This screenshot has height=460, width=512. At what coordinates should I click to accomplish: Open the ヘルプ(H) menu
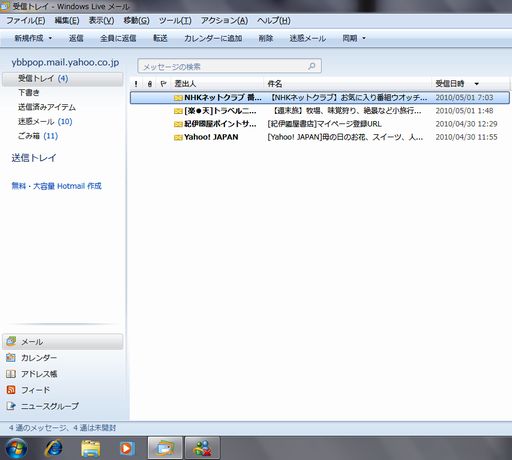[274, 21]
